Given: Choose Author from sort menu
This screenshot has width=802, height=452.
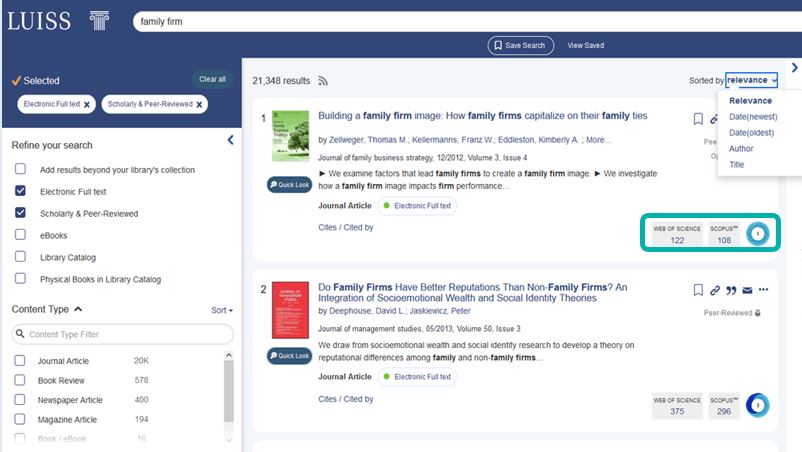Looking at the screenshot, I should tap(741, 149).
